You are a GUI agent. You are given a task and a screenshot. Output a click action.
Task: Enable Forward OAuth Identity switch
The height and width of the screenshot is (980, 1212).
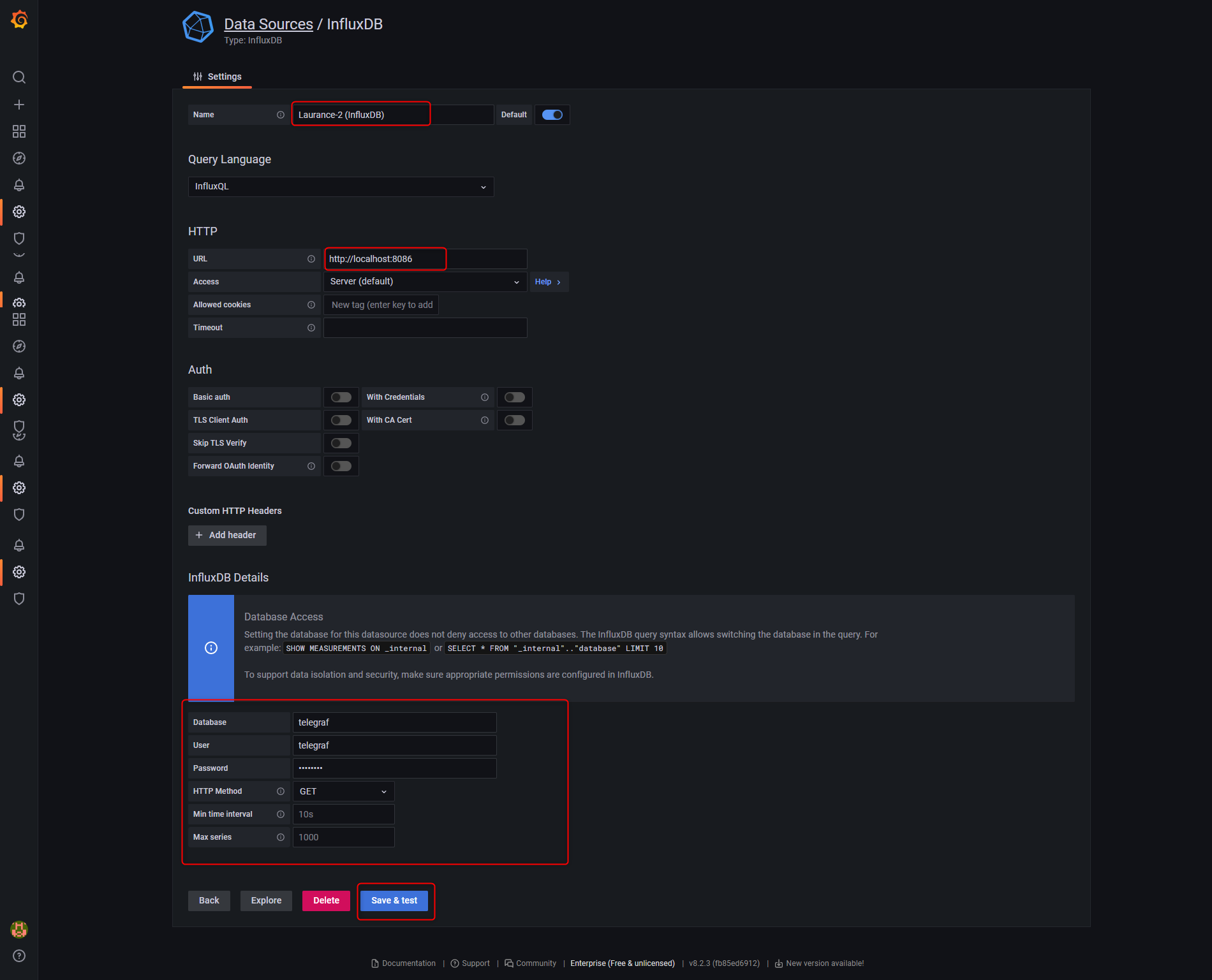341,466
